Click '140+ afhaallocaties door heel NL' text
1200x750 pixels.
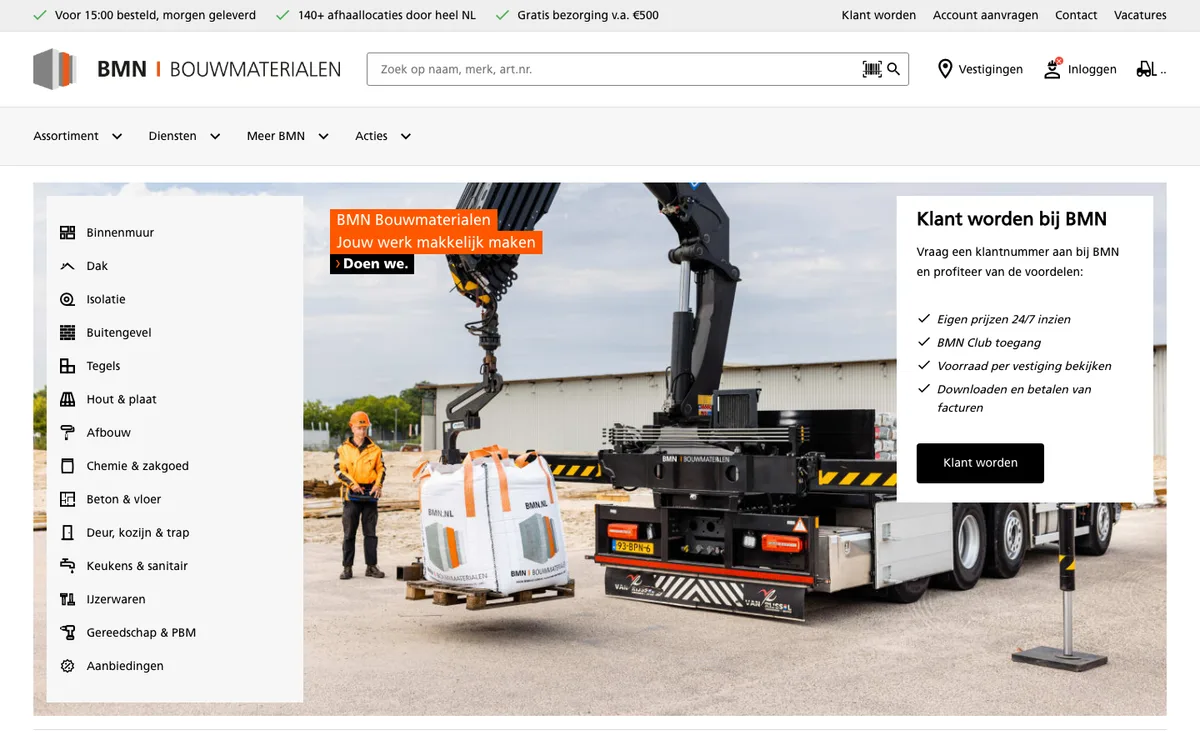(387, 15)
